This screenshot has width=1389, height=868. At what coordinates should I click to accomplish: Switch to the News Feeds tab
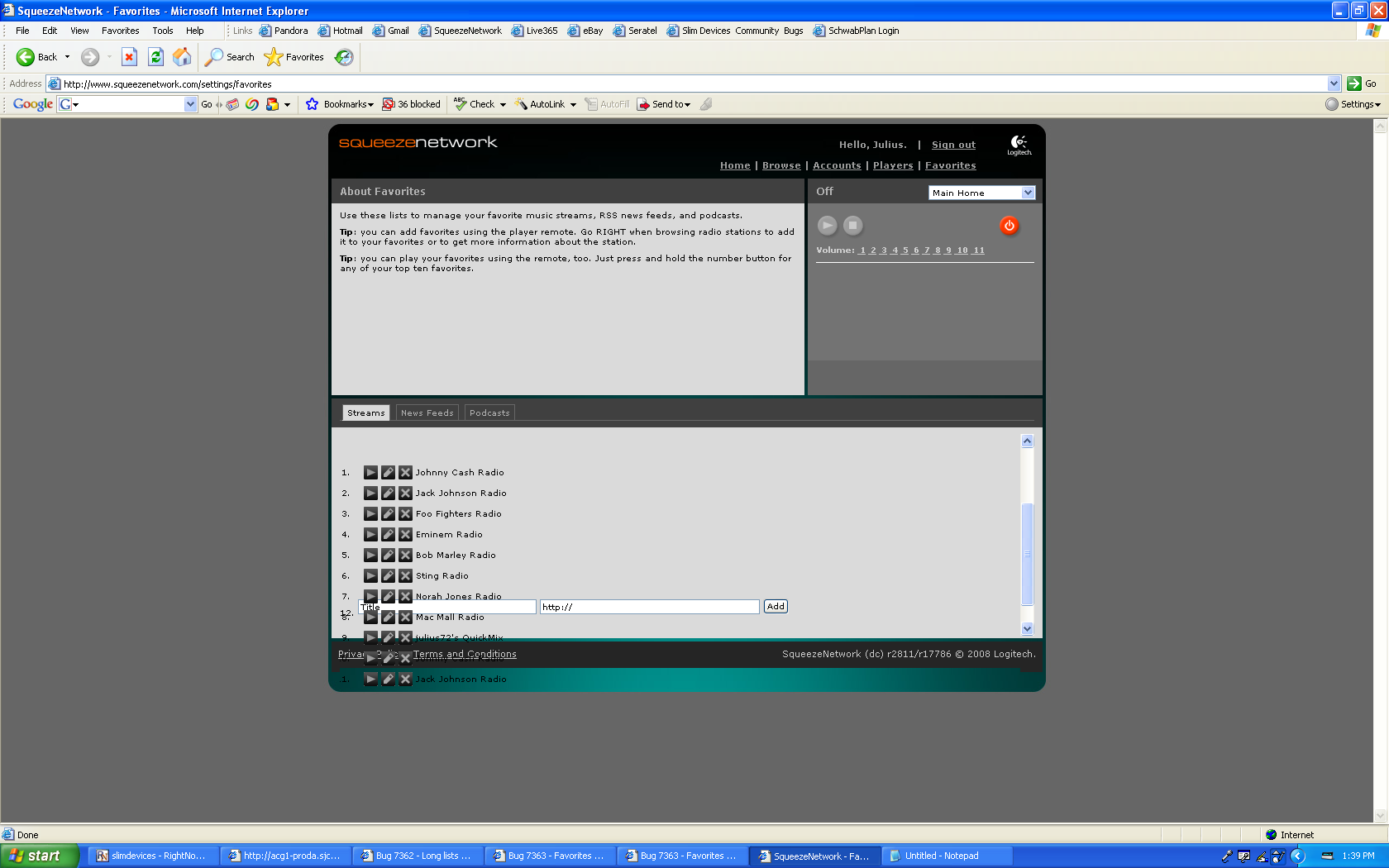point(427,413)
